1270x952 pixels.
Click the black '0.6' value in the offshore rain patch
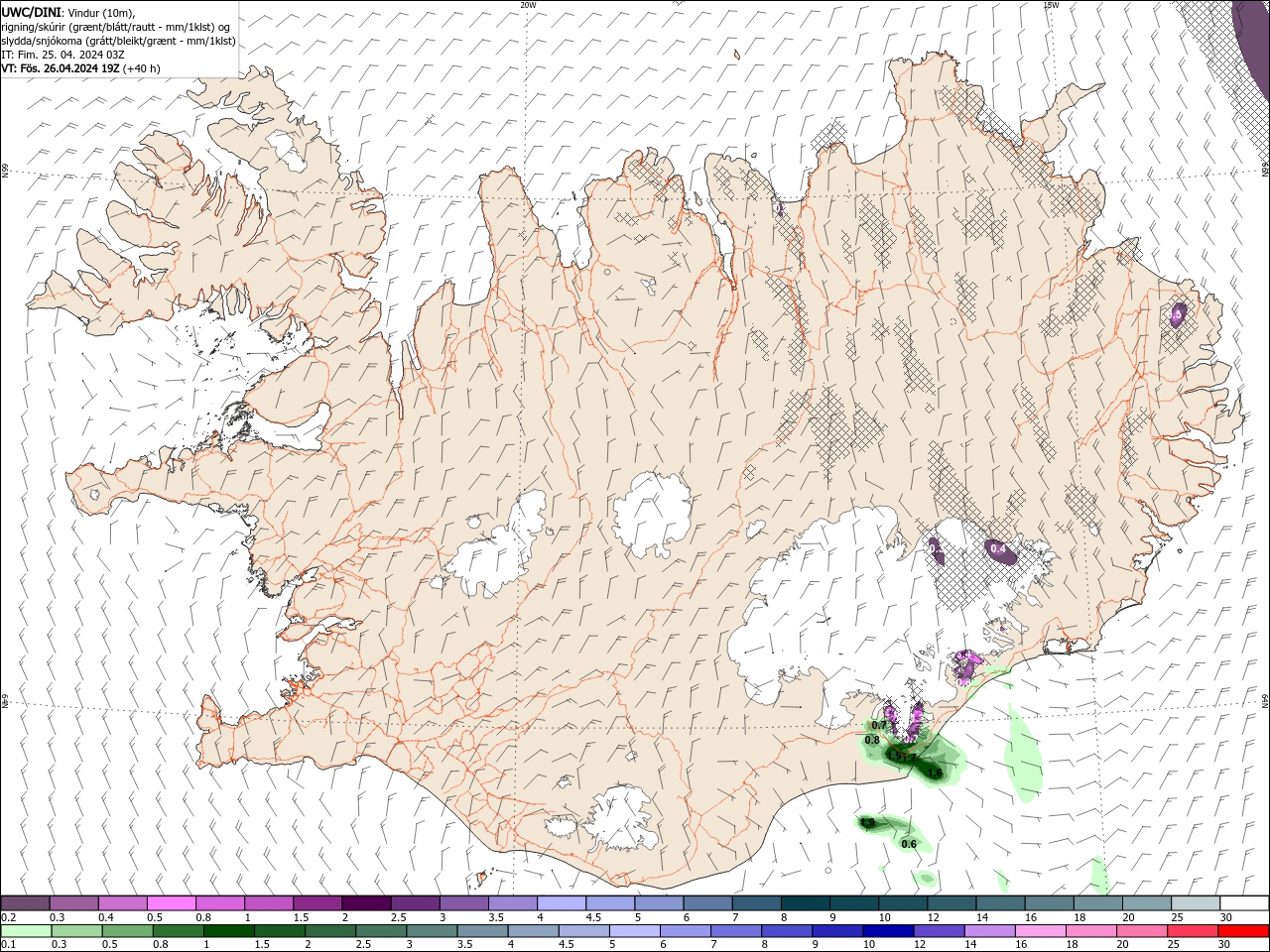coord(909,844)
